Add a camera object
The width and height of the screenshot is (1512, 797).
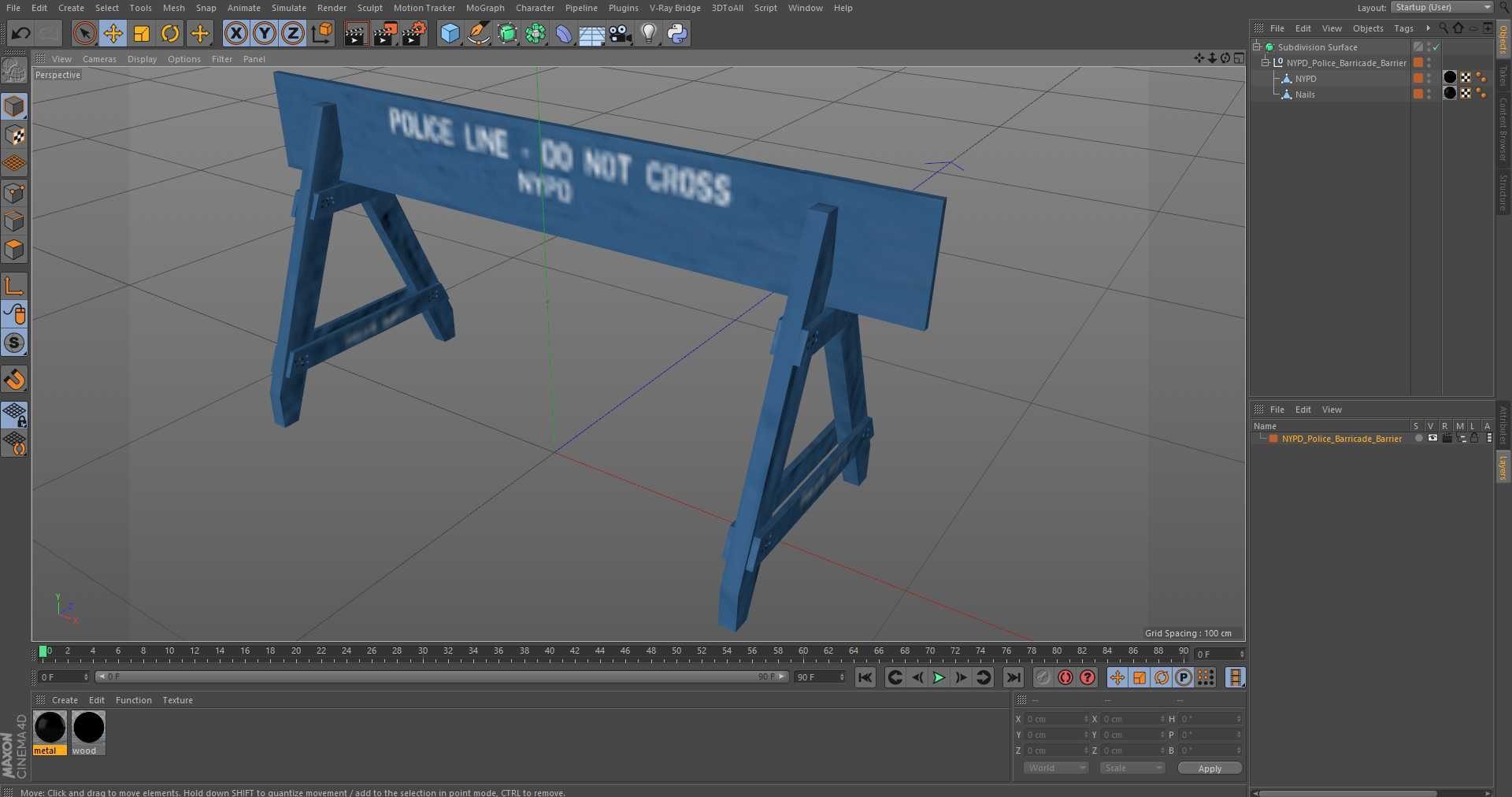point(620,33)
